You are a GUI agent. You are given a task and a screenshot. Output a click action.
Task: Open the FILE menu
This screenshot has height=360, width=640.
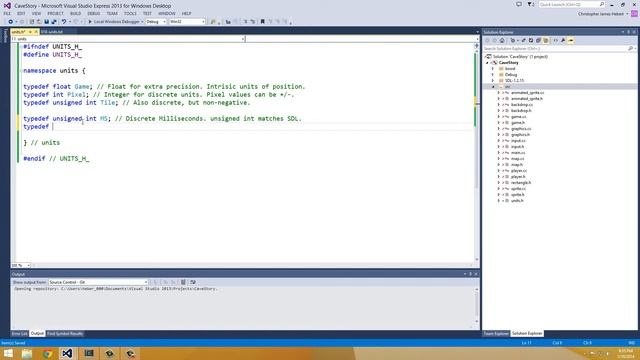click(x=7, y=13)
